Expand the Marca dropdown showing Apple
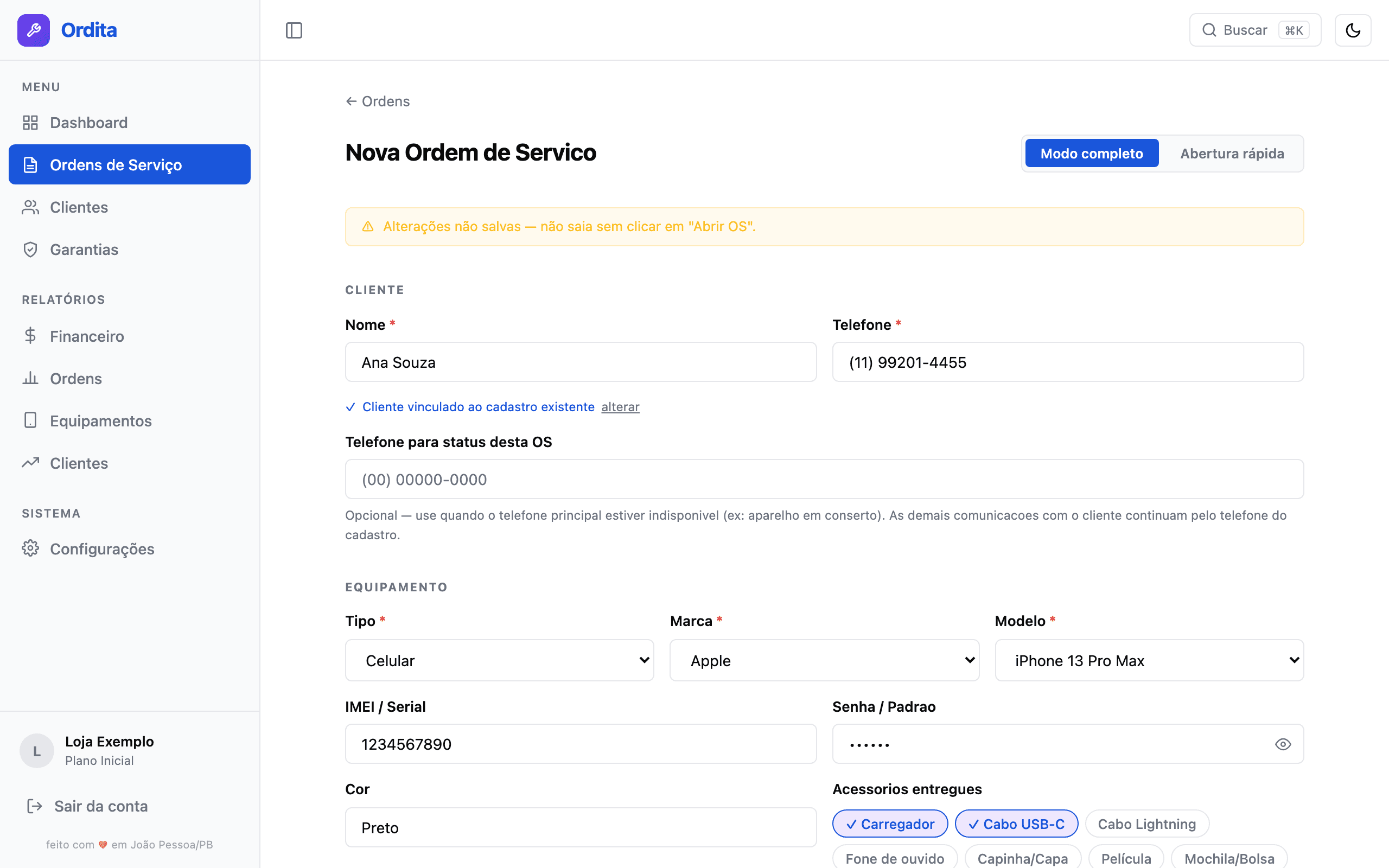Screen dimensions: 1389x868 point(824,660)
